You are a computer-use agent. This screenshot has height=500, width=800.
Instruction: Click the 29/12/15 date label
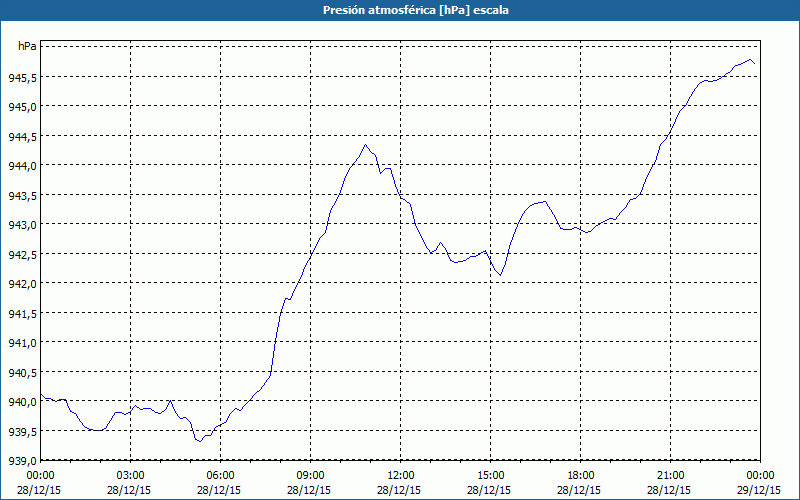click(759, 490)
